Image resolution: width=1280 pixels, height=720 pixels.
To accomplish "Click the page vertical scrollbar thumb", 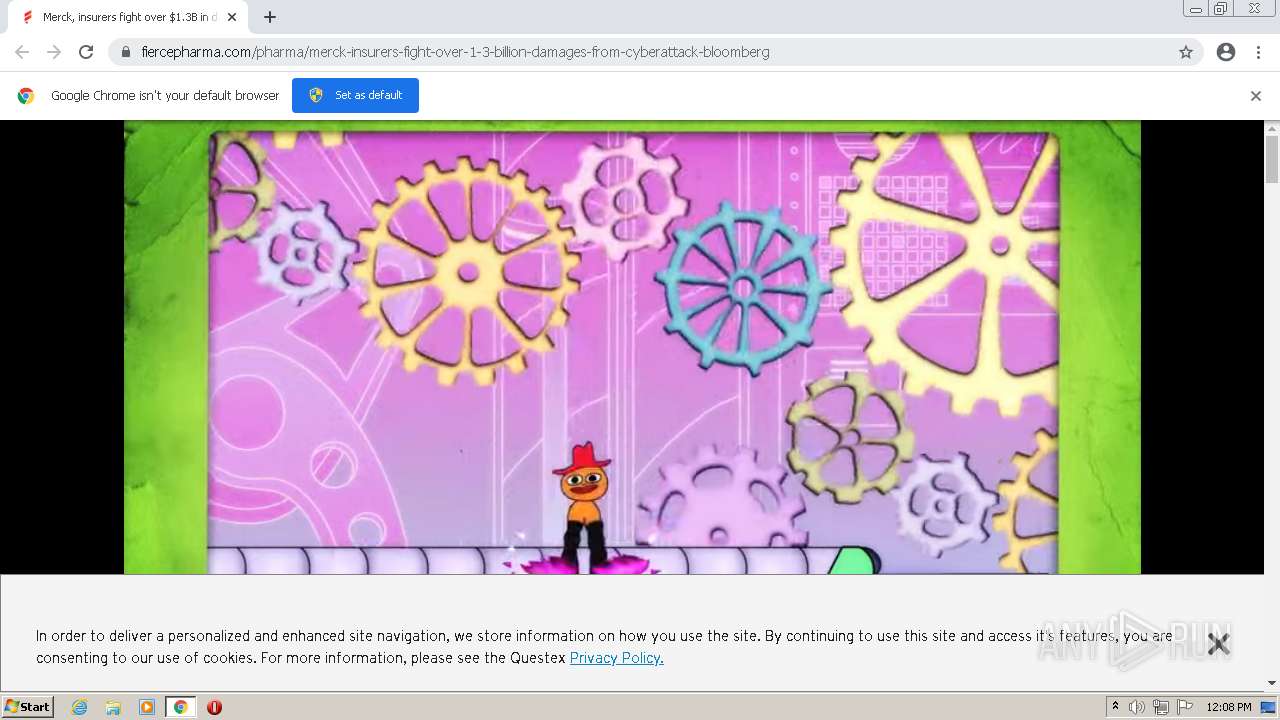I will (x=1272, y=160).
